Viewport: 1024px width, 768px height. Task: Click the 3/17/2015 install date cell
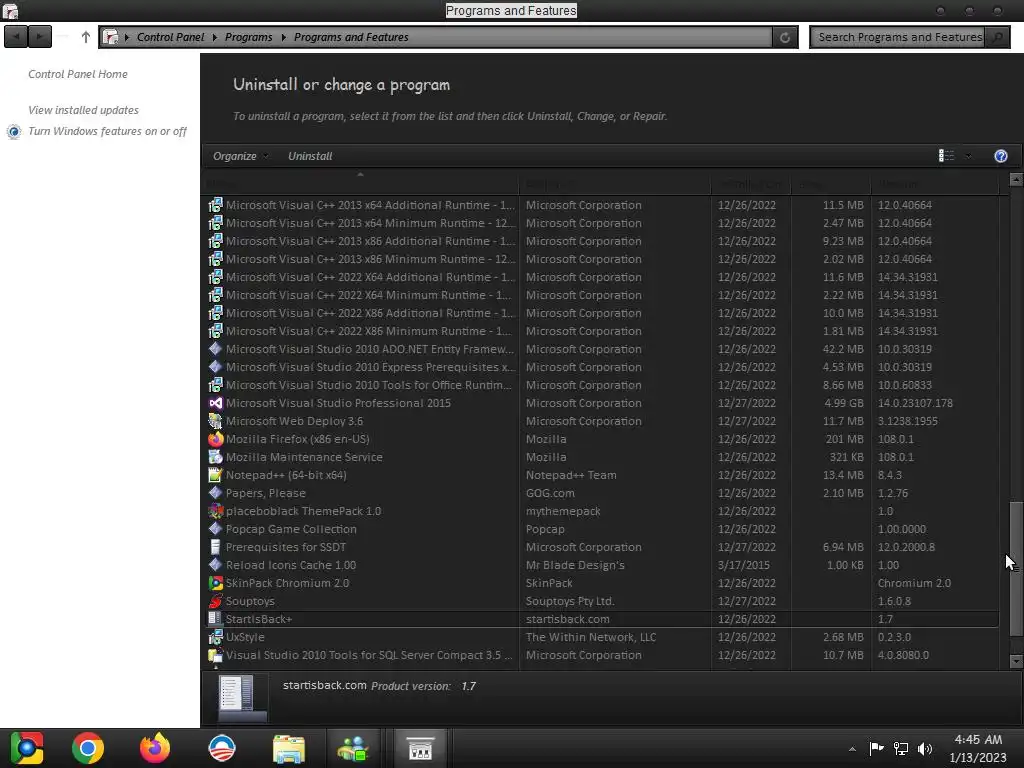(x=744, y=565)
